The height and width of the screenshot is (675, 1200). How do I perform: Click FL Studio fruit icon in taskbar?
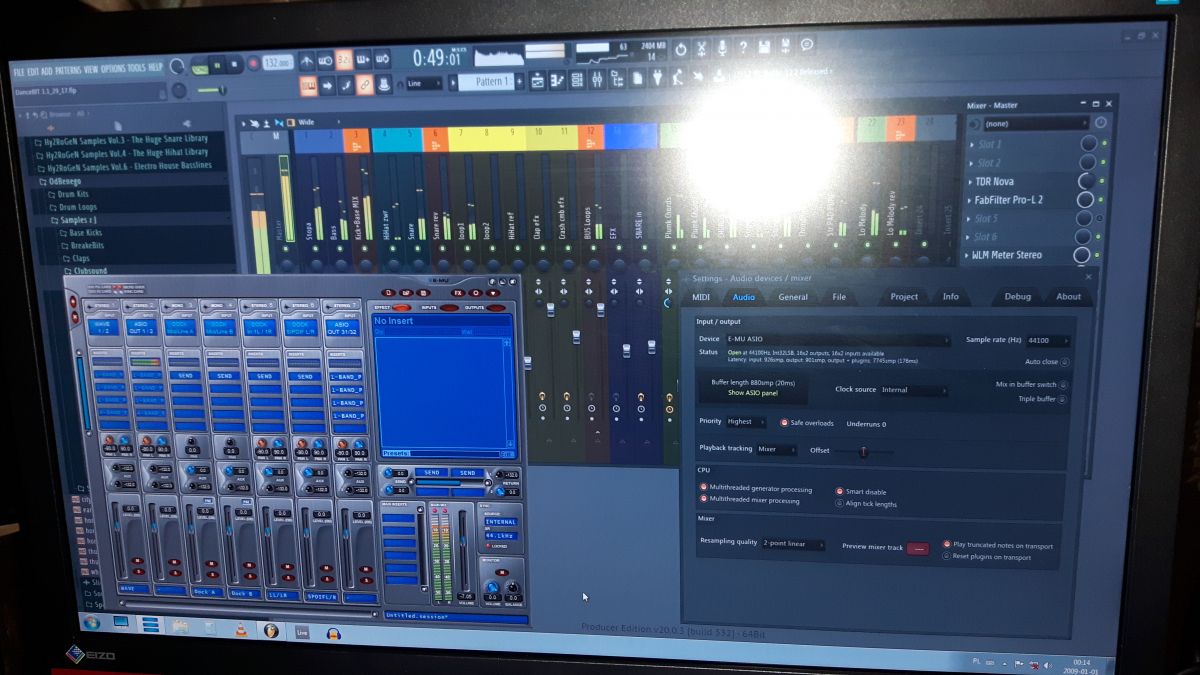pos(271,630)
